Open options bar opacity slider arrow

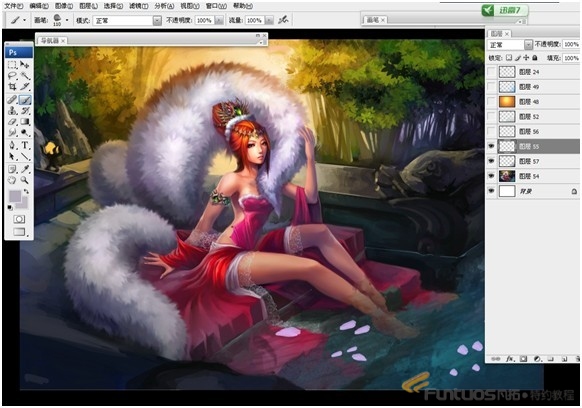[x=219, y=20]
